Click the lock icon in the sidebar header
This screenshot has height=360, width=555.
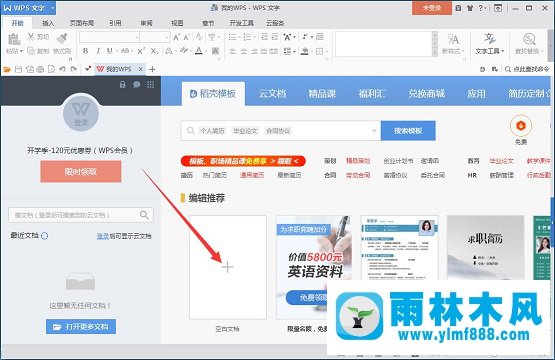coord(122,85)
